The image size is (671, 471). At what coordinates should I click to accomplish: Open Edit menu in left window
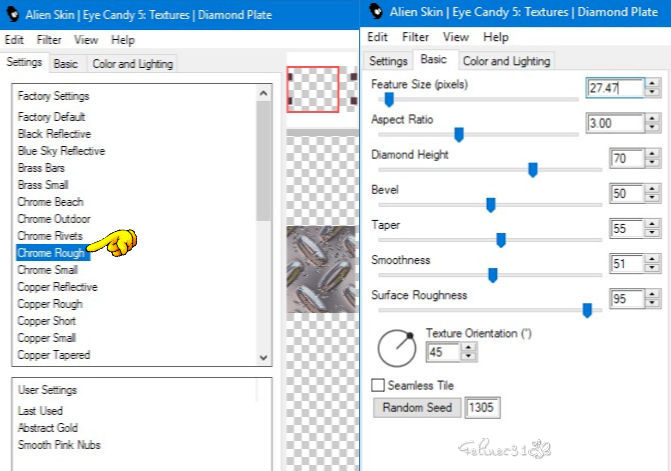pyautogui.click(x=14, y=40)
